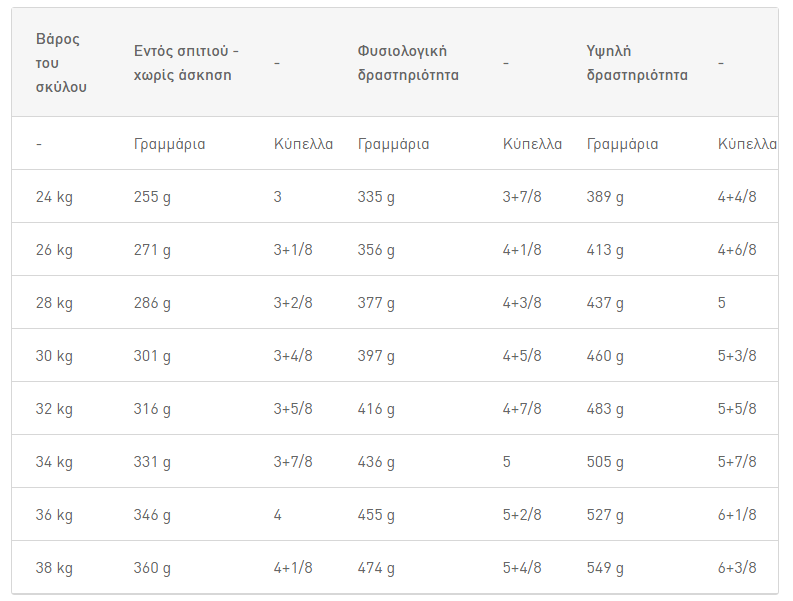Select the 36 kg weight cell
The height and width of the screenshot is (601, 793).
click(54, 515)
